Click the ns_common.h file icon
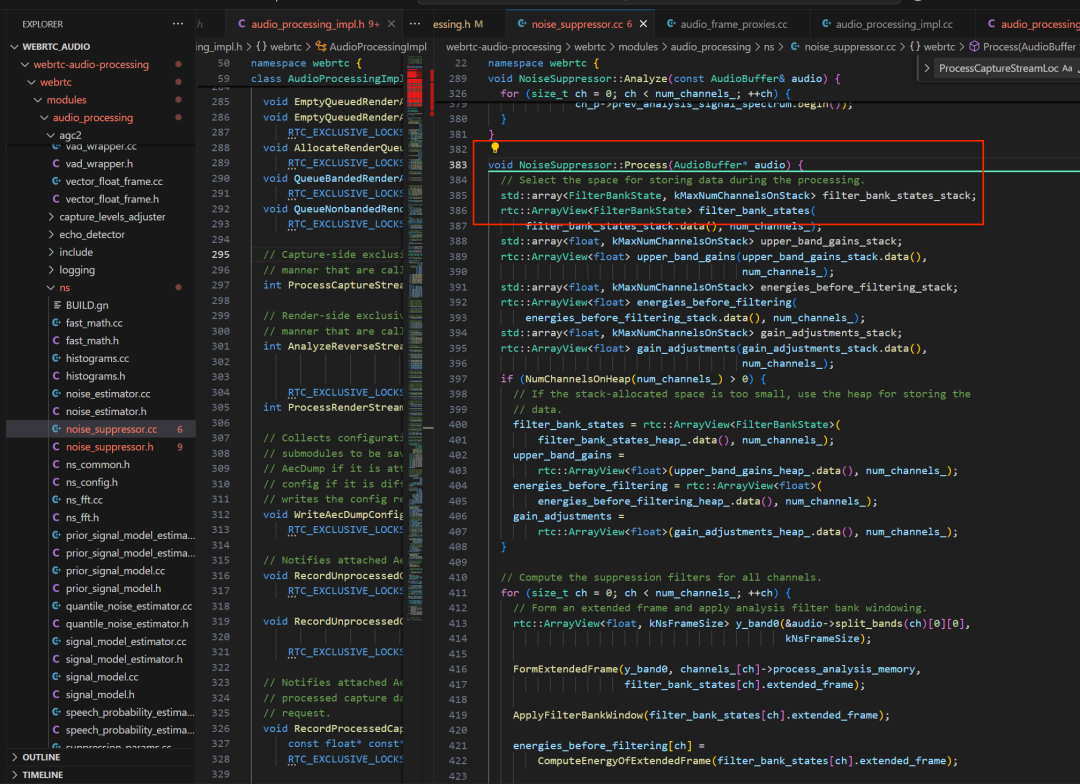This screenshot has height=784, width=1080. click(x=56, y=464)
